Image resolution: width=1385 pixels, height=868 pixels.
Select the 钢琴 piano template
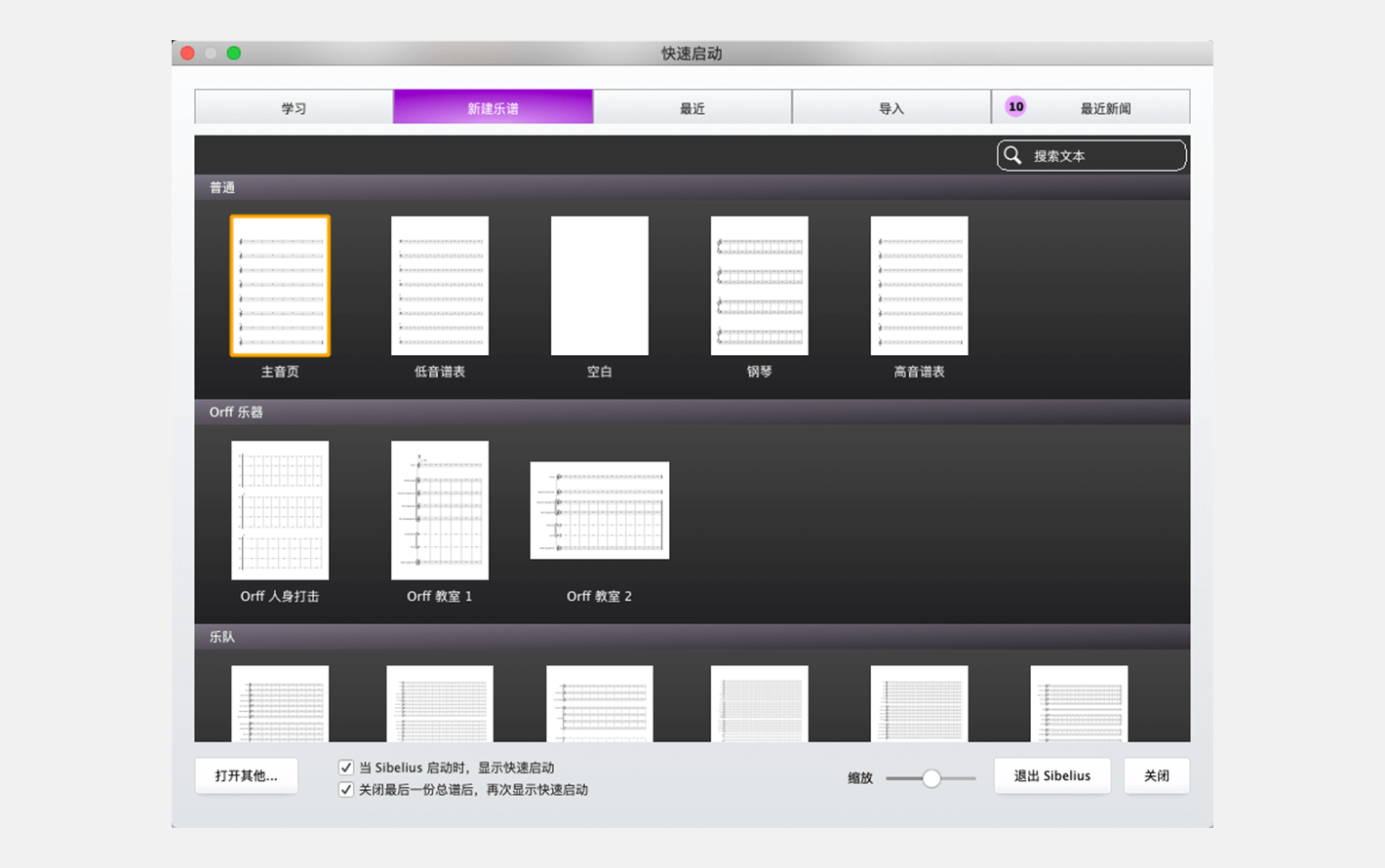pos(759,286)
